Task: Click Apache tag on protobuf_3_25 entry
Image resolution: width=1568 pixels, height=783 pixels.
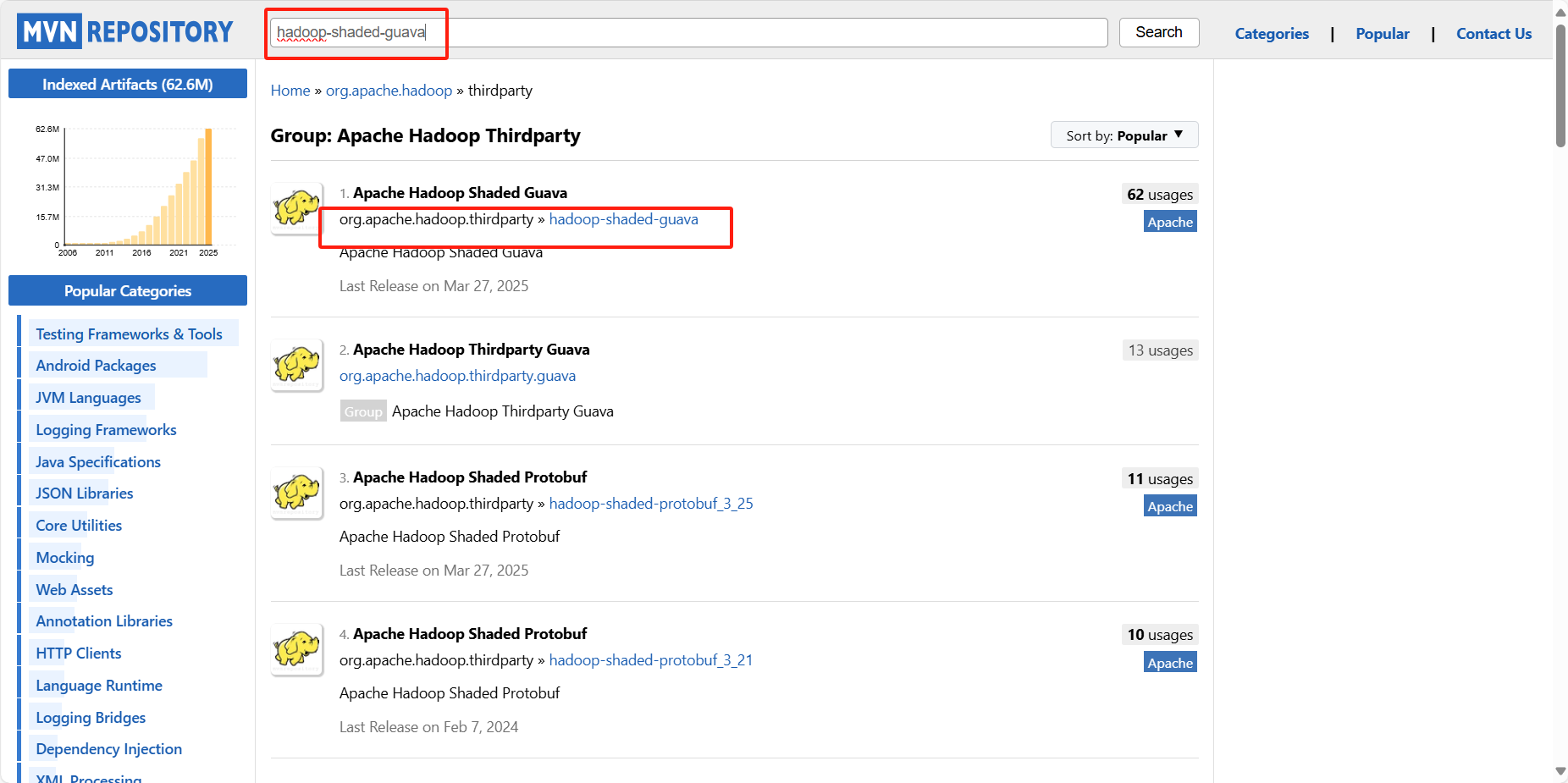Action: click(x=1170, y=506)
